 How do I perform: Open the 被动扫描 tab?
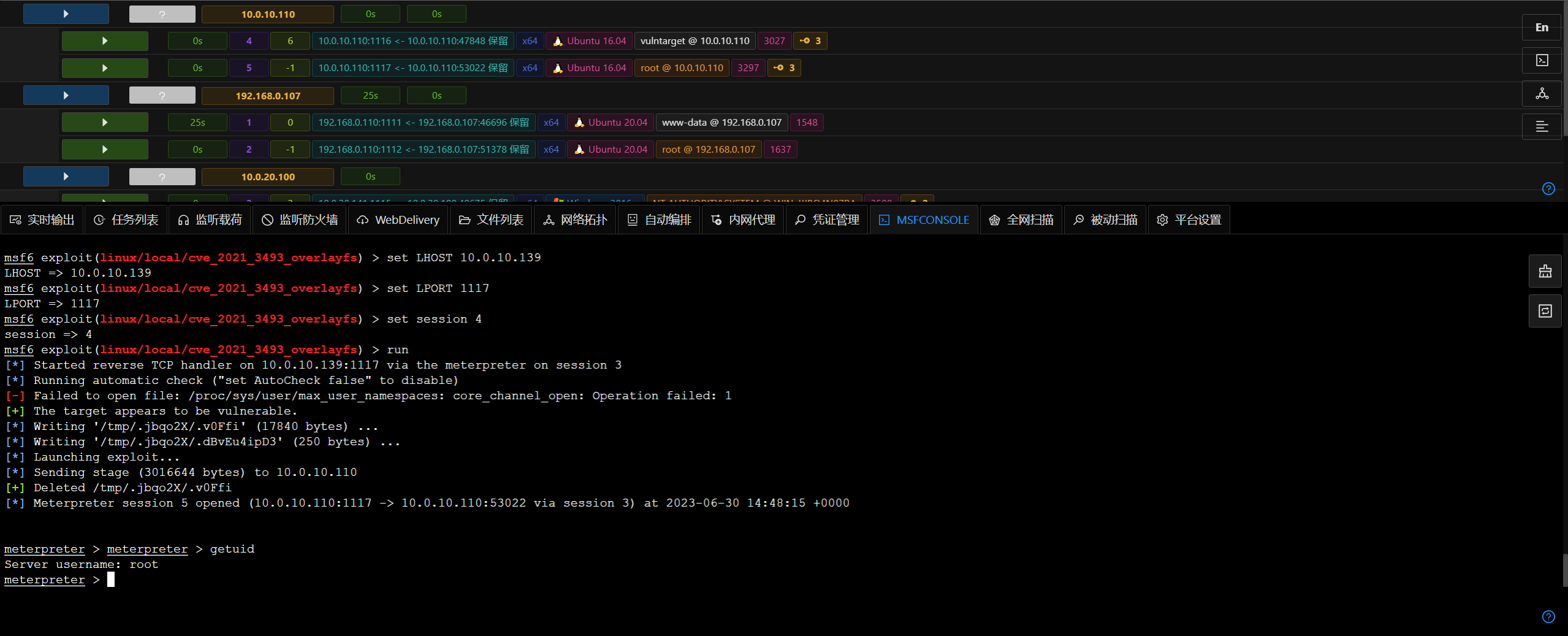(1106, 220)
